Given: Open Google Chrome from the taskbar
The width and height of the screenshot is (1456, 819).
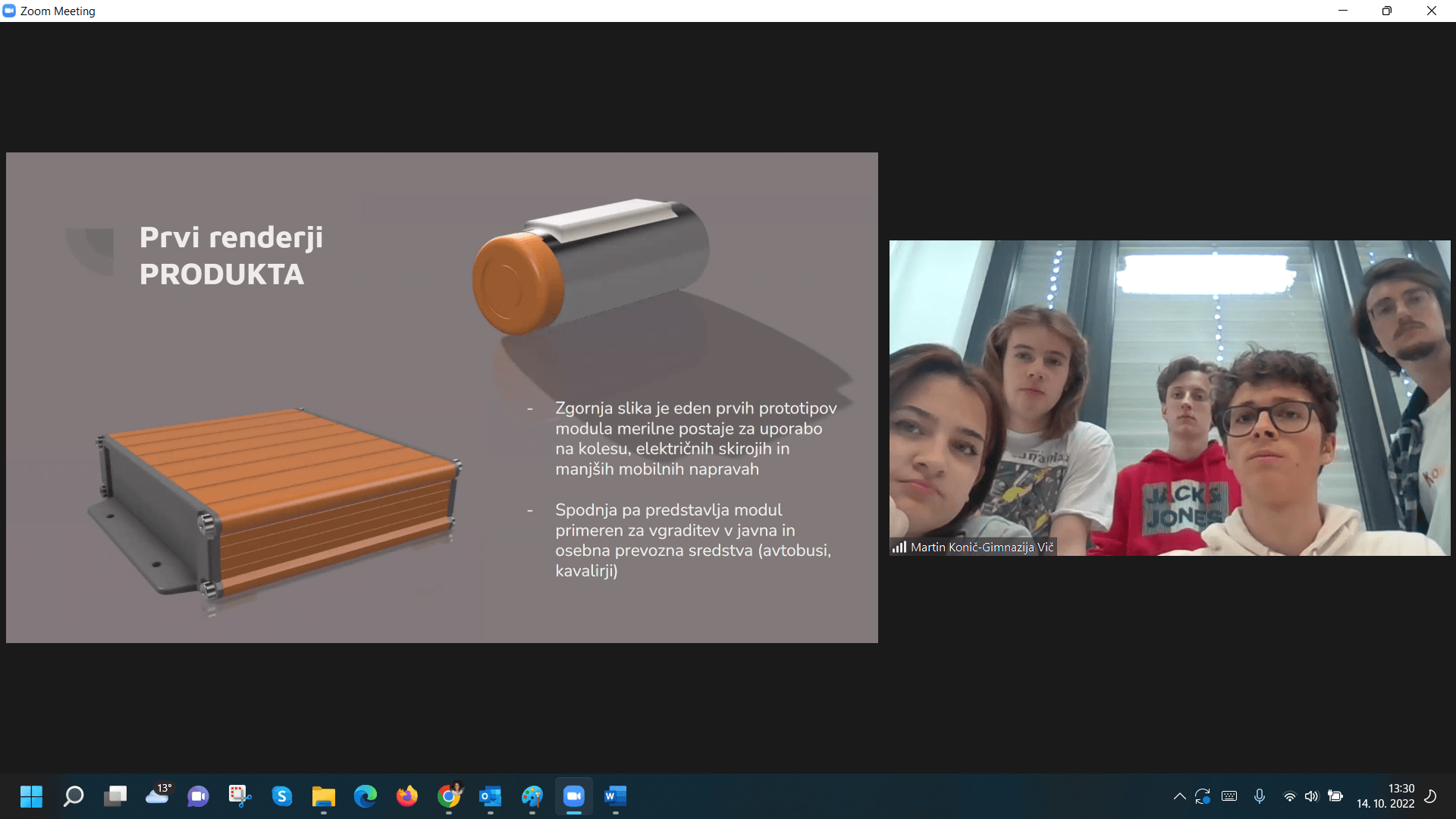Looking at the screenshot, I should tap(449, 796).
